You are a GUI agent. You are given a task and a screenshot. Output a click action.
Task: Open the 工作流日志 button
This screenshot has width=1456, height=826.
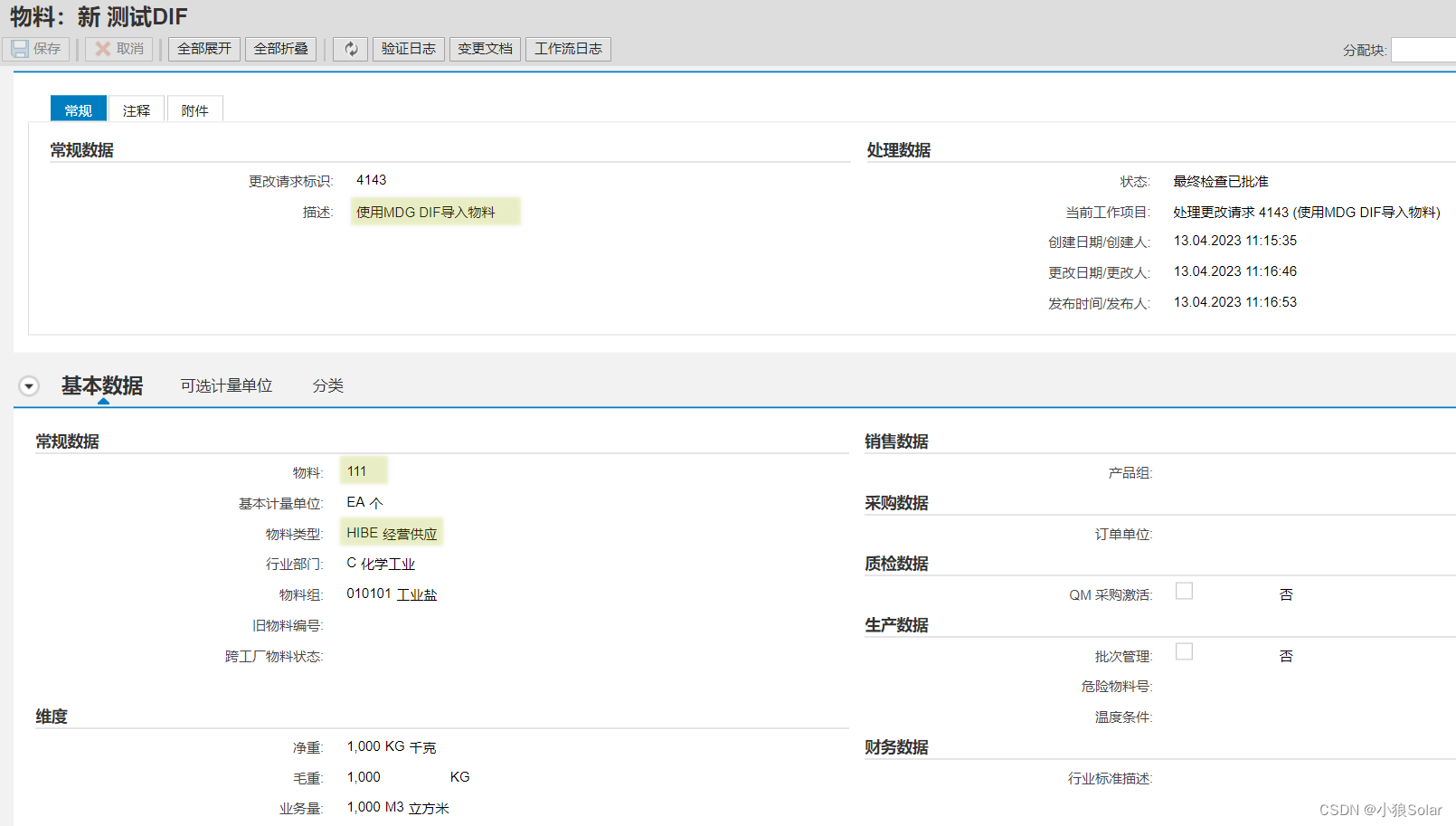point(568,49)
